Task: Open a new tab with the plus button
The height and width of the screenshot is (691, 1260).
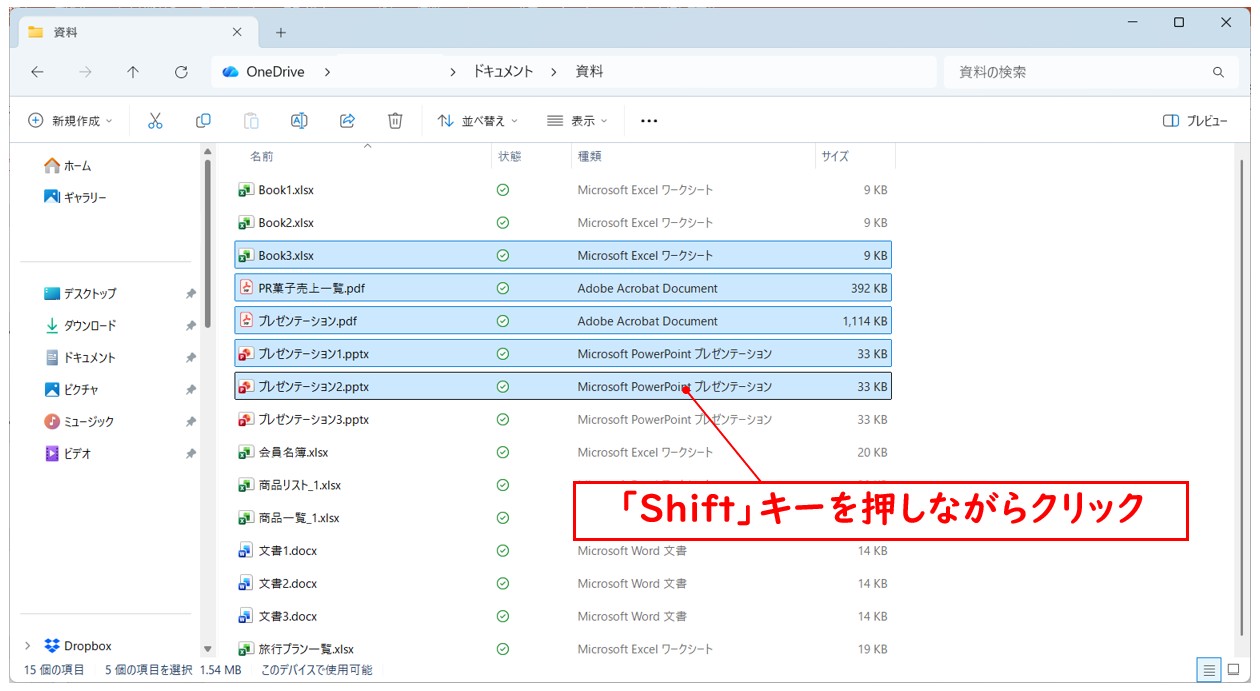Action: tap(281, 31)
